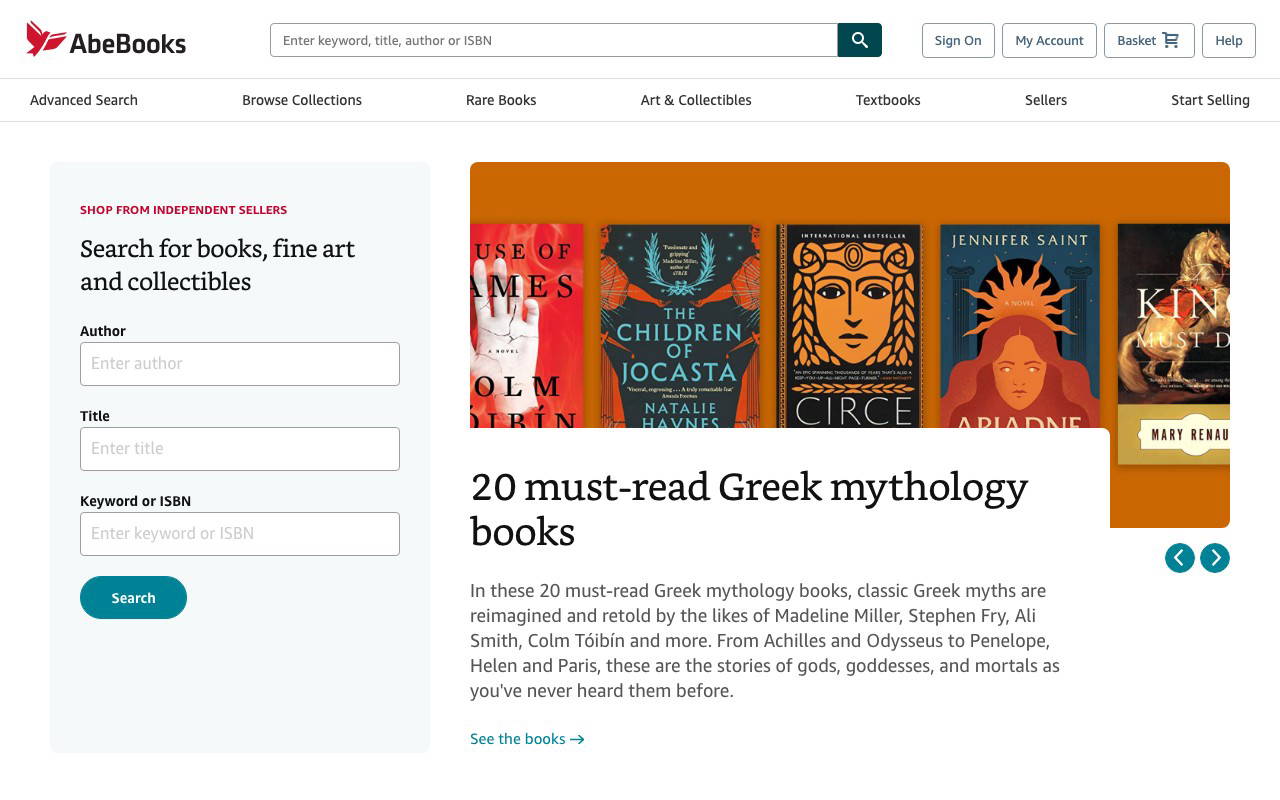Open Advanced Search
1280x800 pixels.
[x=84, y=100]
